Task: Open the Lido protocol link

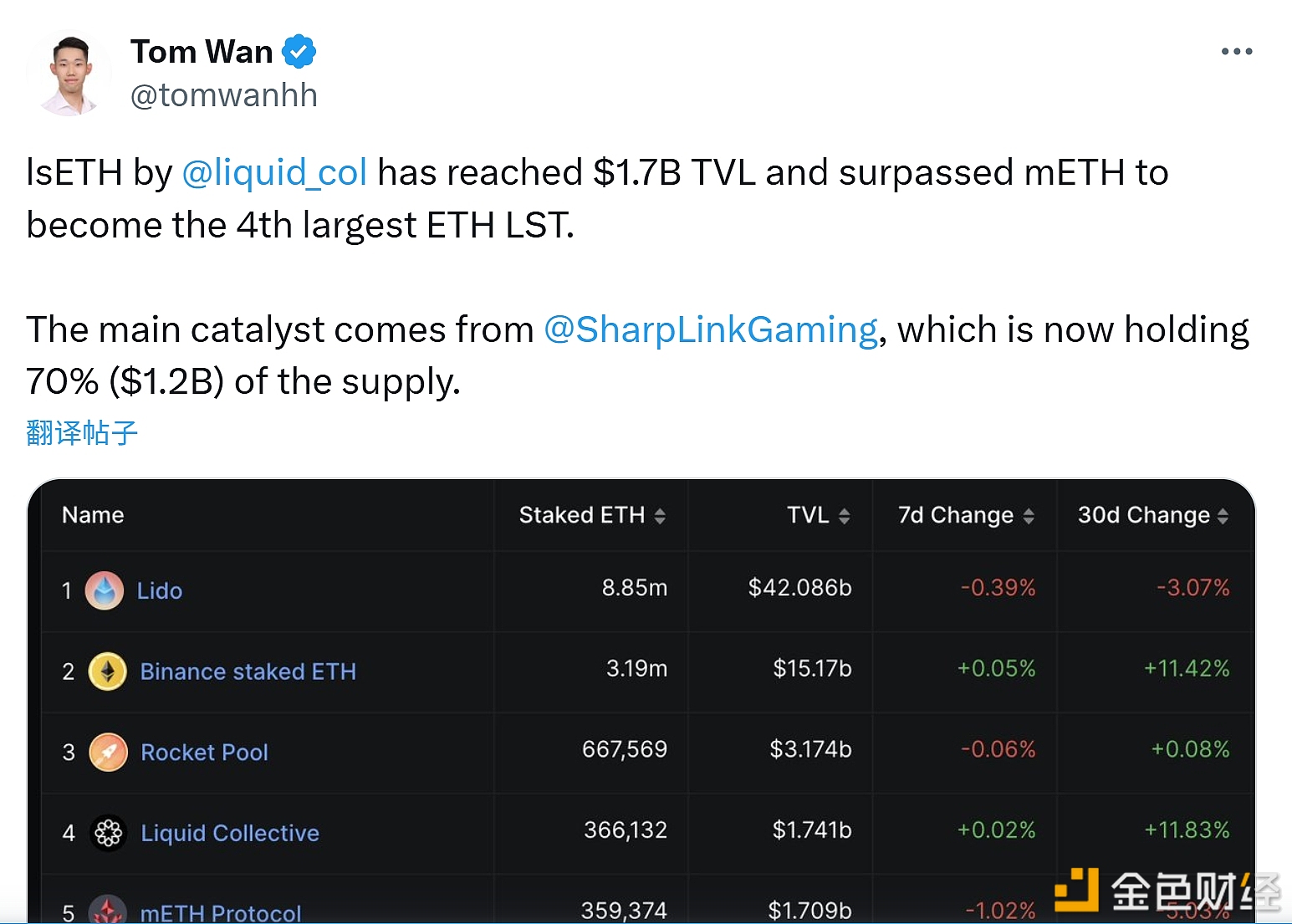Action: [x=160, y=590]
